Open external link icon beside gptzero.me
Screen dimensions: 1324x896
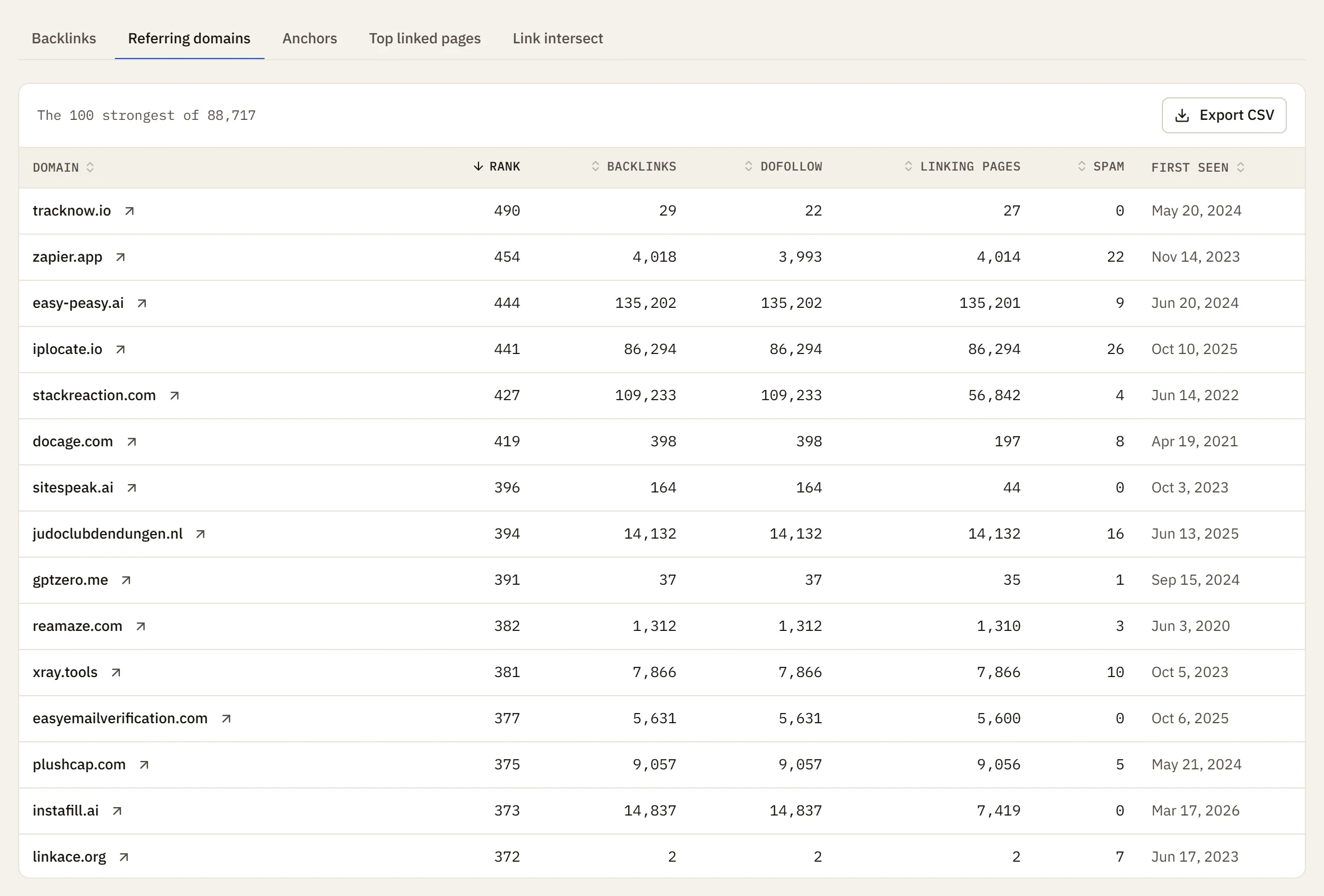tap(127, 580)
